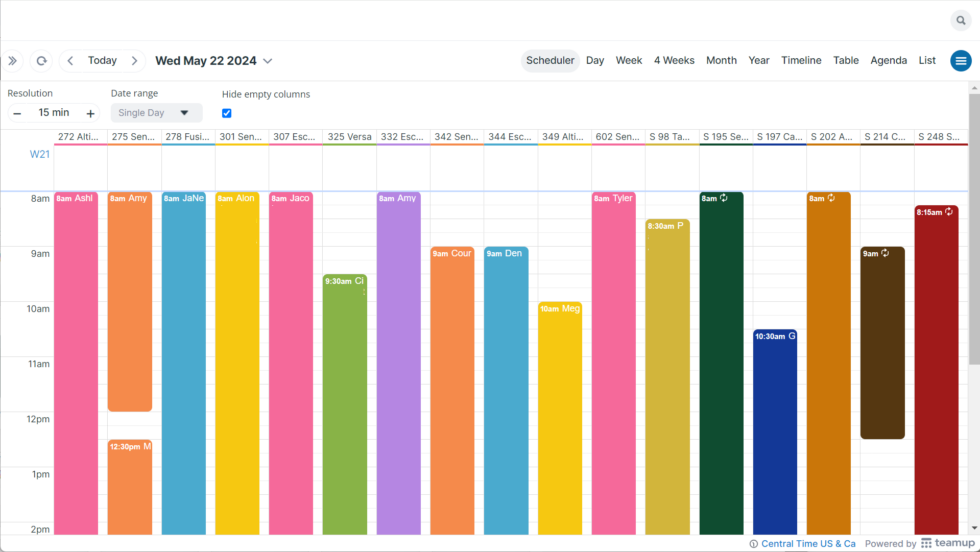980x552 pixels.
Task: Open the 10:30am dark blue event
Action: tap(775, 430)
